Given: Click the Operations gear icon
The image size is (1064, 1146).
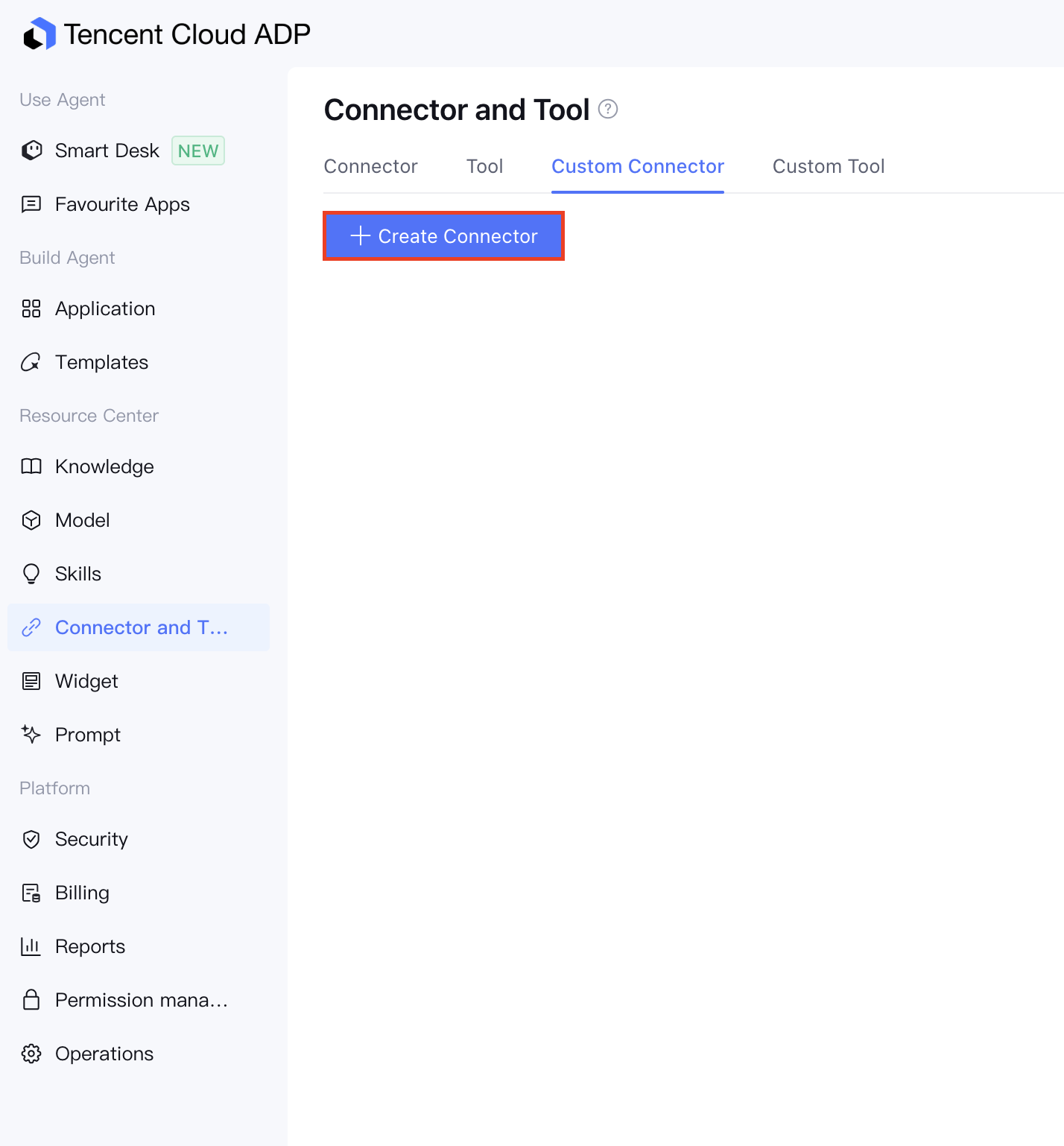Looking at the screenshot, I should tap(31, 1054).
